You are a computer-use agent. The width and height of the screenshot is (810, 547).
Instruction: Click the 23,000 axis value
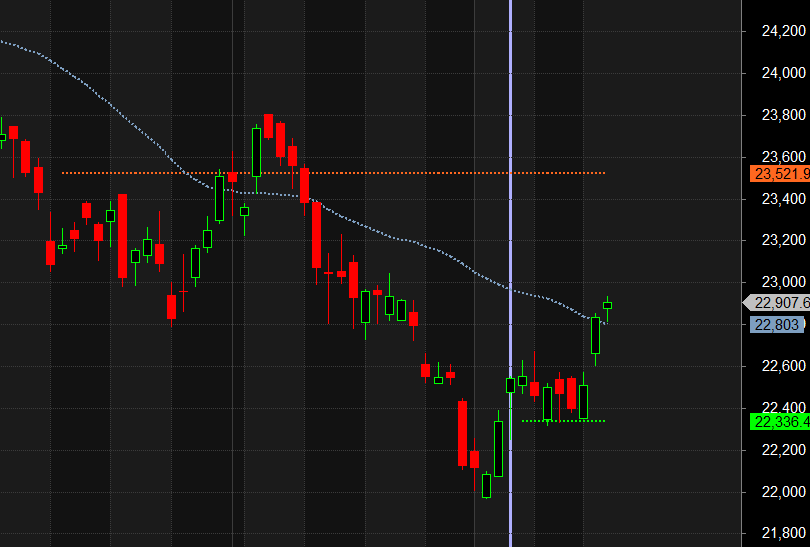pos(784,282)
